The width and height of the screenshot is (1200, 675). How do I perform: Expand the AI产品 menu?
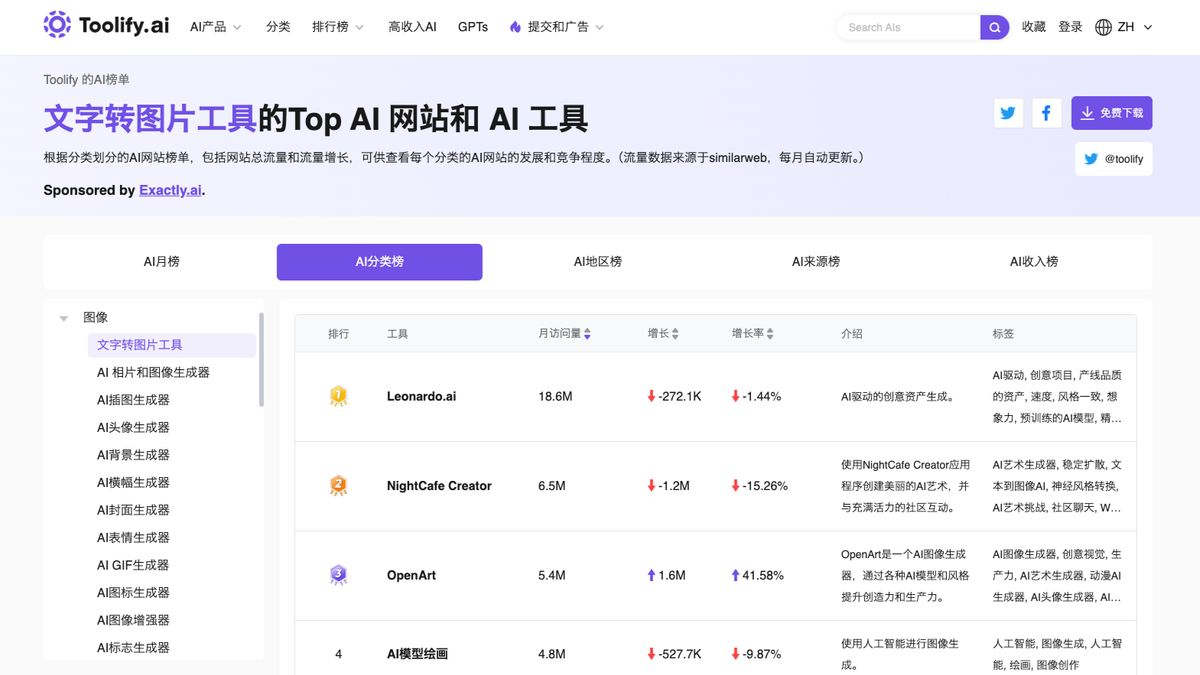[216, 27]
